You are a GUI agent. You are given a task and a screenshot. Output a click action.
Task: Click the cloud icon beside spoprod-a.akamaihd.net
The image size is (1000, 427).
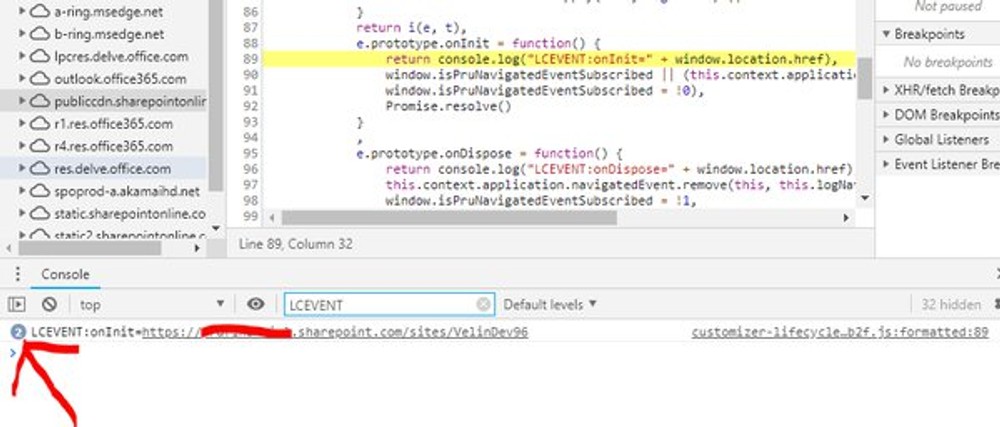[x=40, y=191]
